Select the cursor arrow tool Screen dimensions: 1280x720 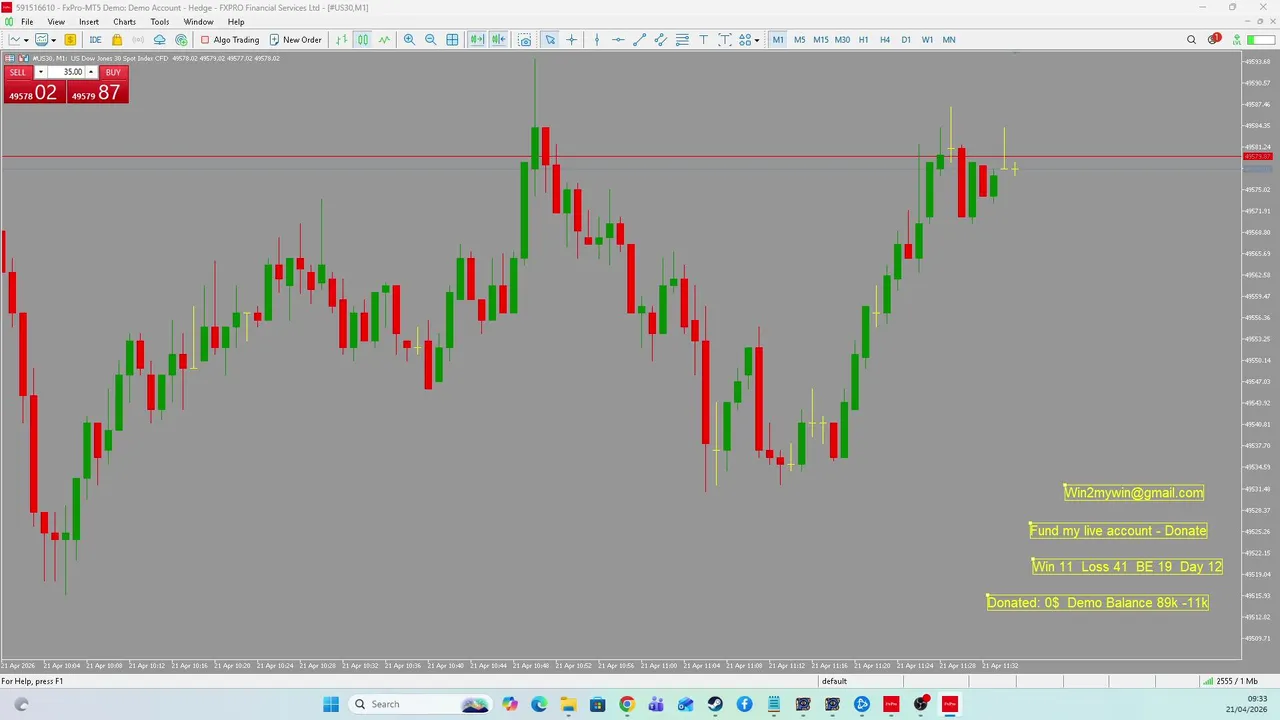pos(550,40)
